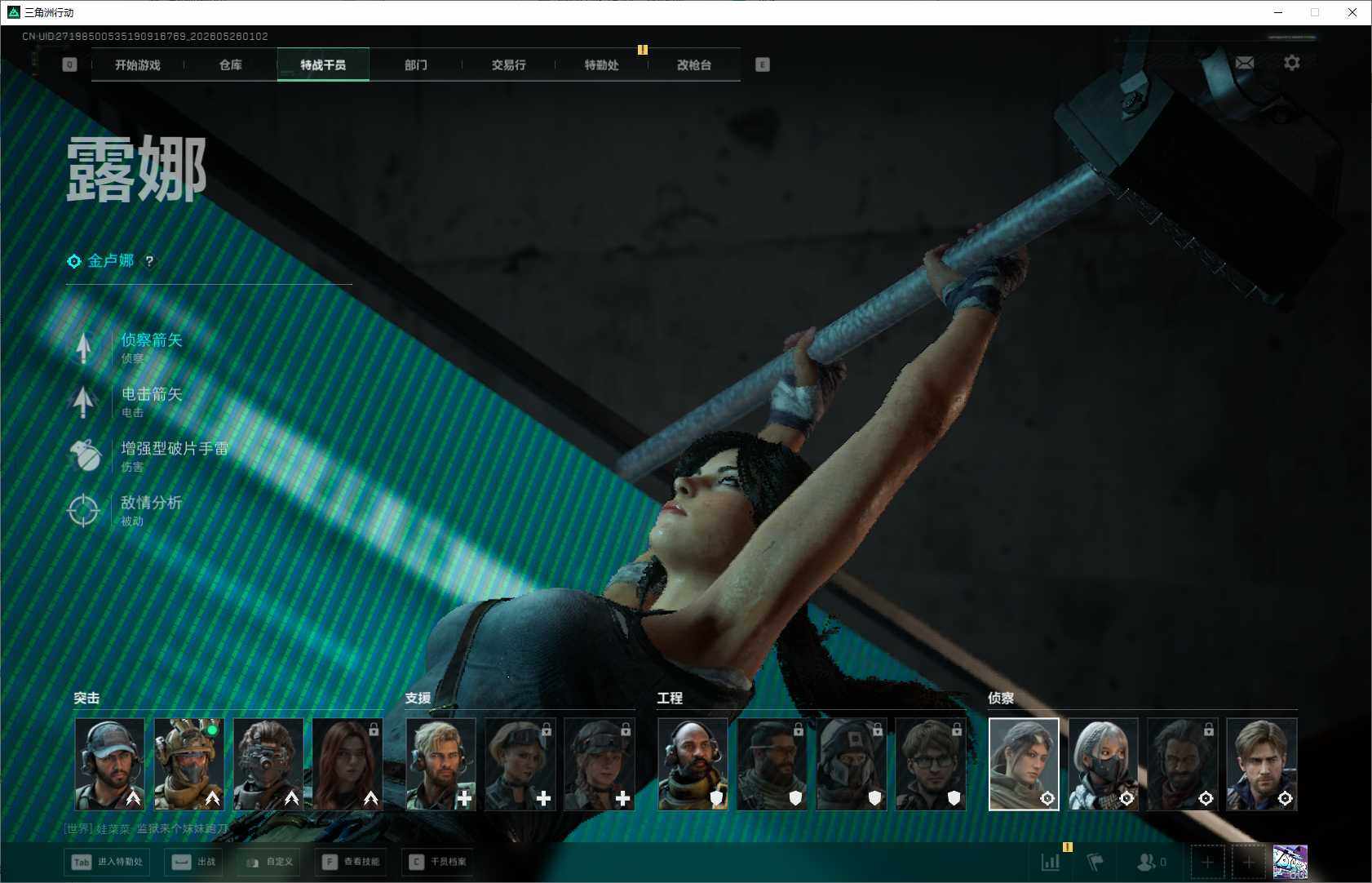
Task: Open the player avatar in bottom corner
Action: click(x=1290, y=862)
